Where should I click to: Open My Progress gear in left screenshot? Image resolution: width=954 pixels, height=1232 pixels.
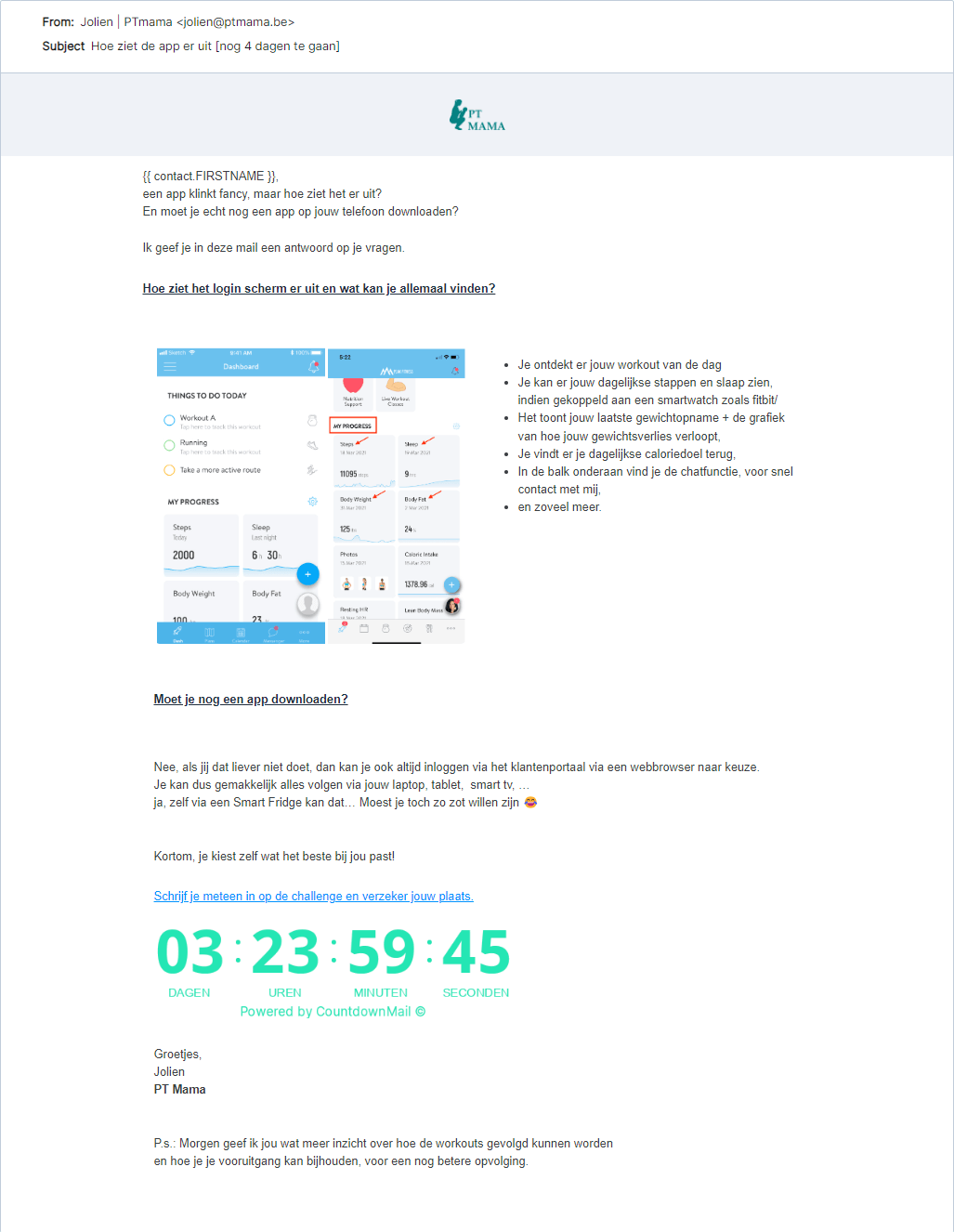(x=313, y=502)
